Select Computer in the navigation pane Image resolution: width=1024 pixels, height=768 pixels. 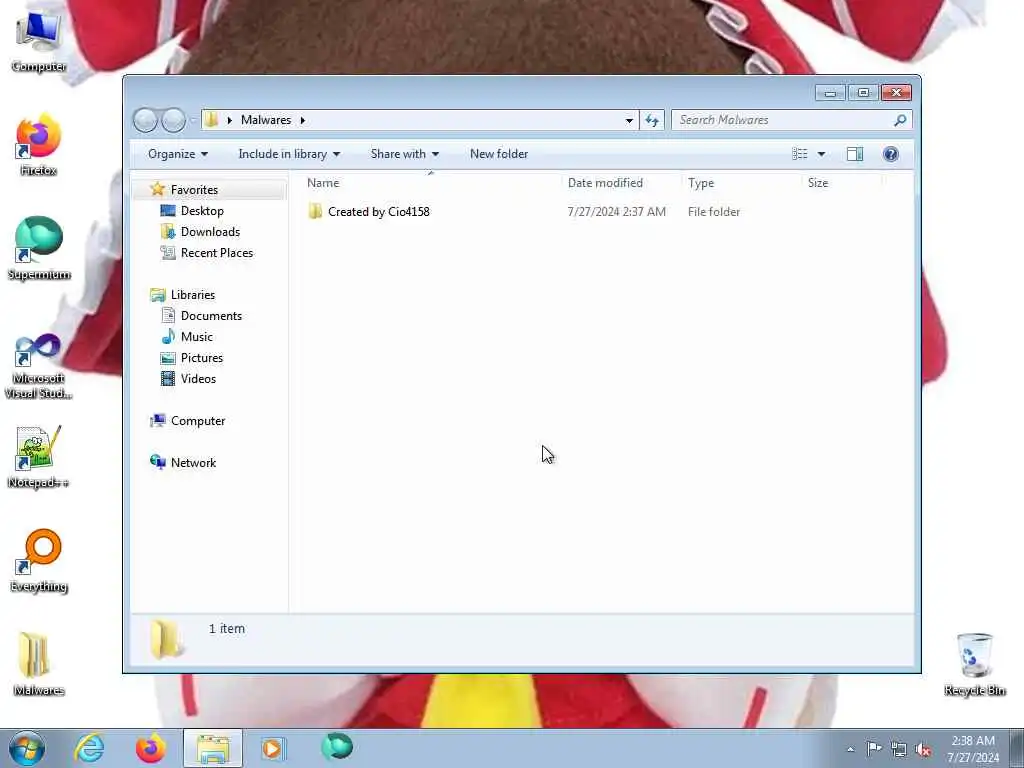coord(198,421)
